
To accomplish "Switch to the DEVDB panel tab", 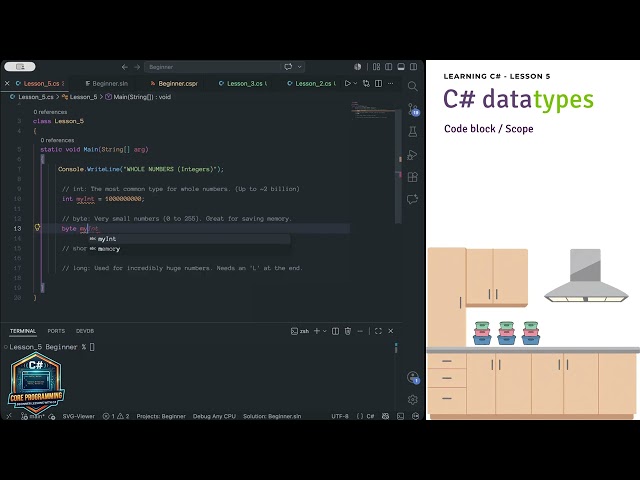I will click(85, 331).
